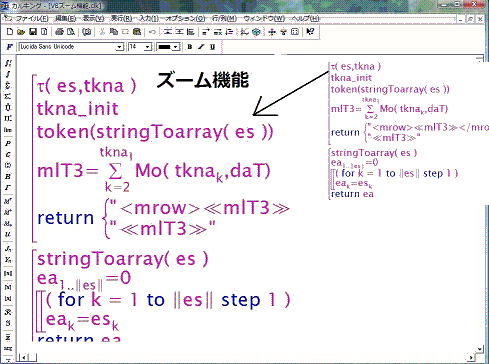Click the large ズーム機能 heading text
The image size is (489, 364).
pos(203,80)
